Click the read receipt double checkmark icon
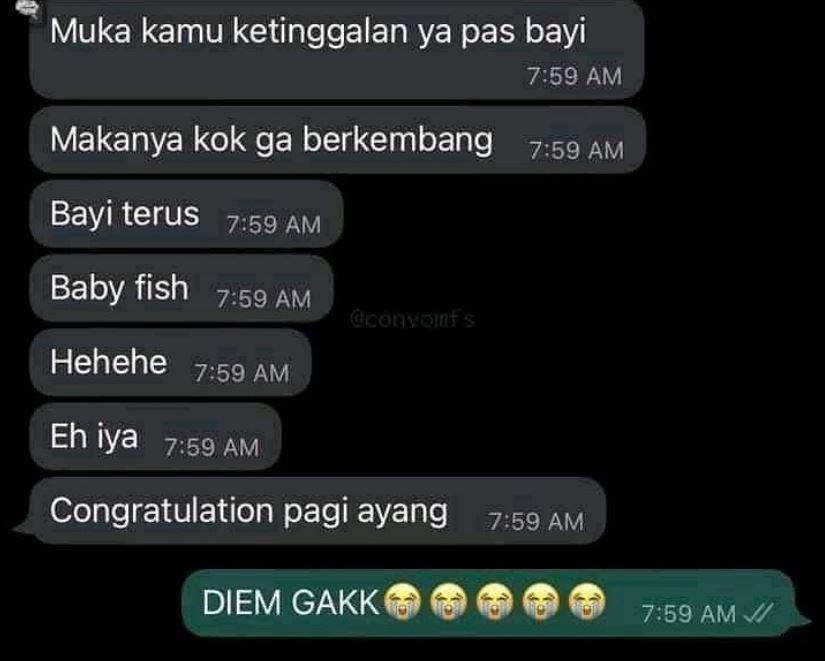The height and width of the screenshot is (661, 825). click(x=758, y=613)
